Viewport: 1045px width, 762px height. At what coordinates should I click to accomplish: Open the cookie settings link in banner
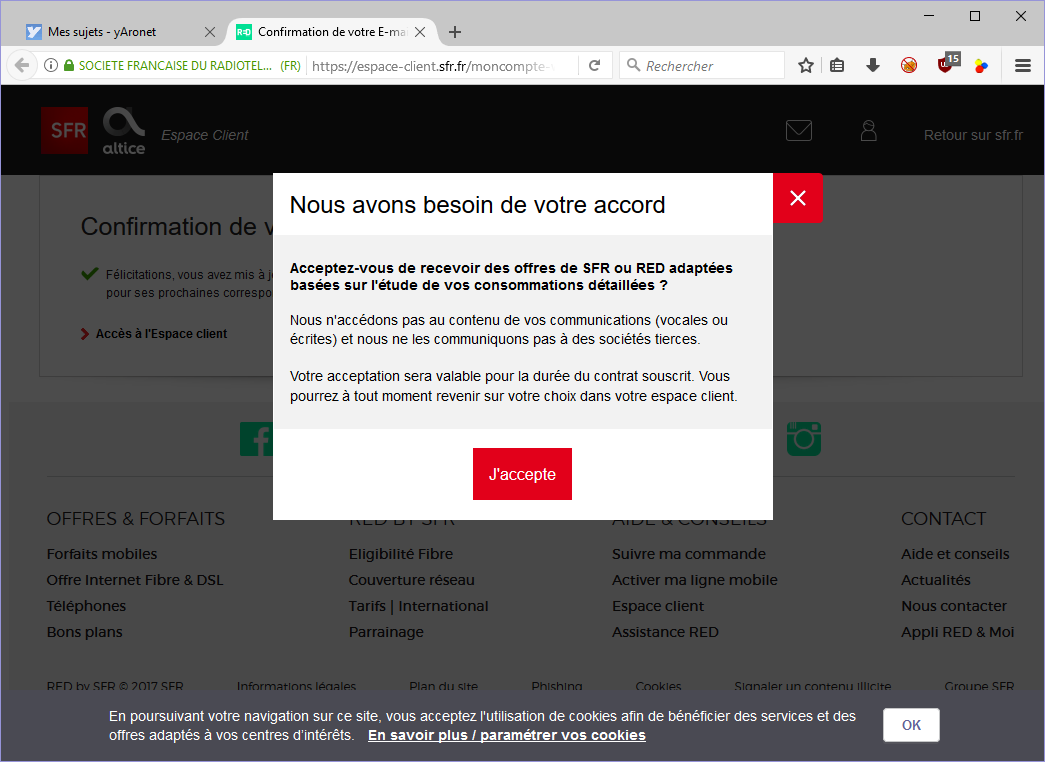tap(506, 735)
